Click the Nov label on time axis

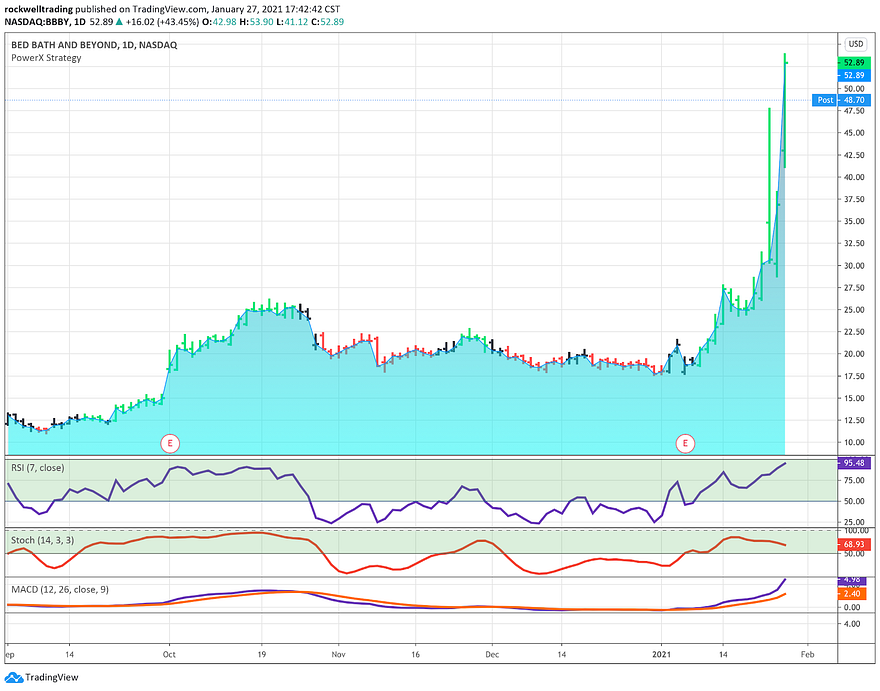[x=338, y=655]
